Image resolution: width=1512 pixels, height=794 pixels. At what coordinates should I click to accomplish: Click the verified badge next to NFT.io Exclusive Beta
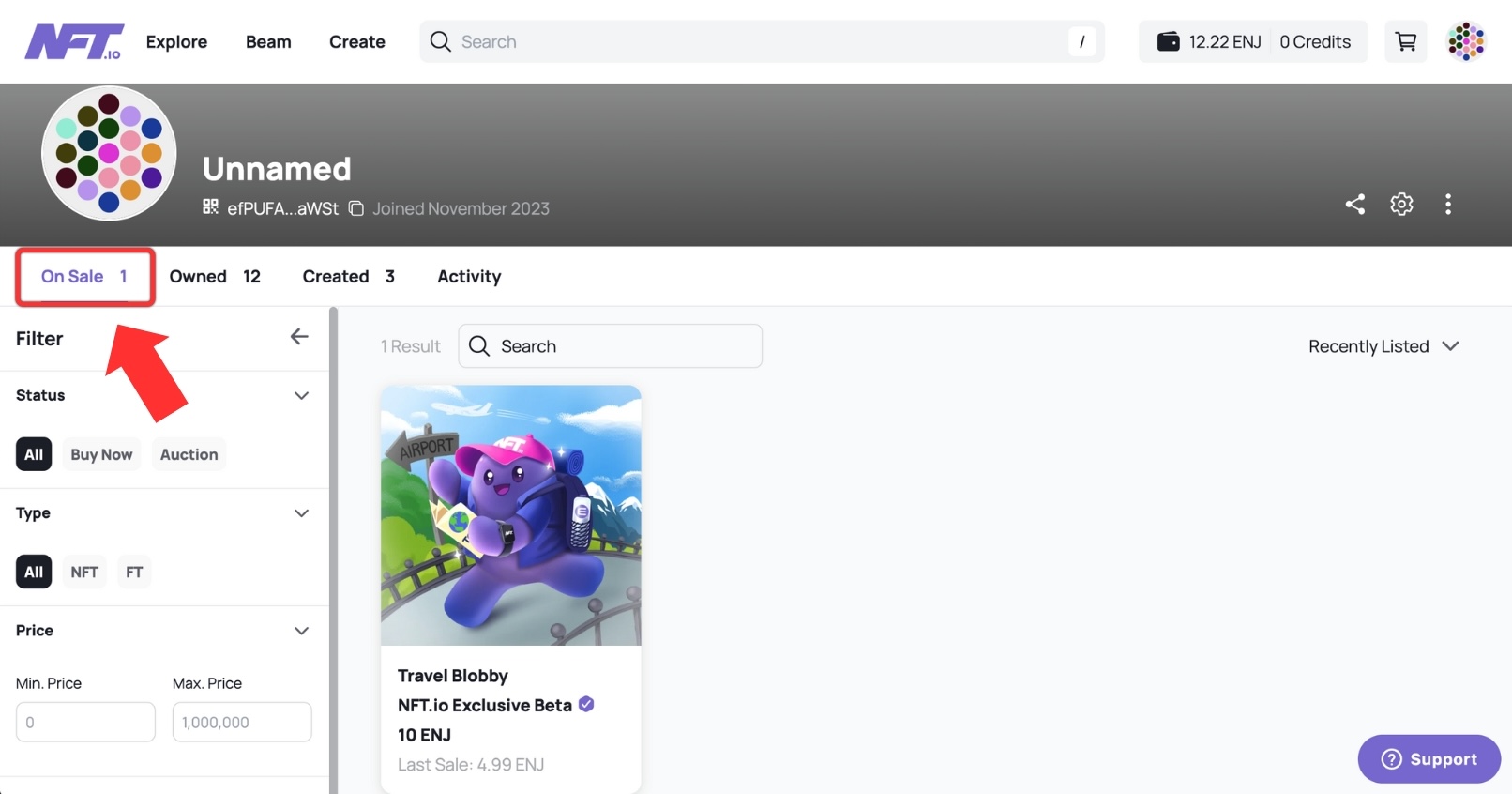coord(586,704)
